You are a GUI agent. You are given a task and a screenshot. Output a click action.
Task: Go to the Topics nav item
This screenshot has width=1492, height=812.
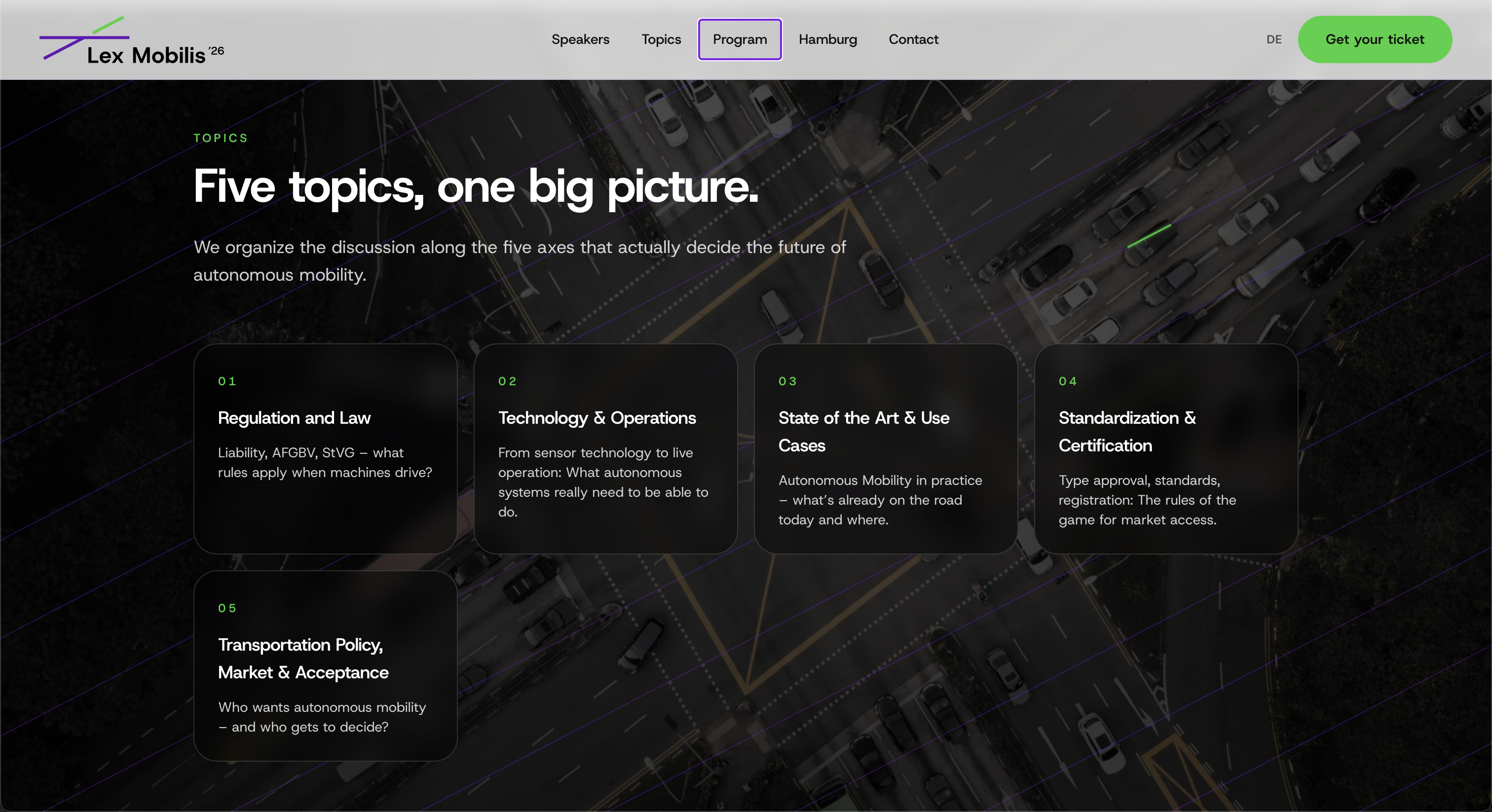(x=661, y=39)
